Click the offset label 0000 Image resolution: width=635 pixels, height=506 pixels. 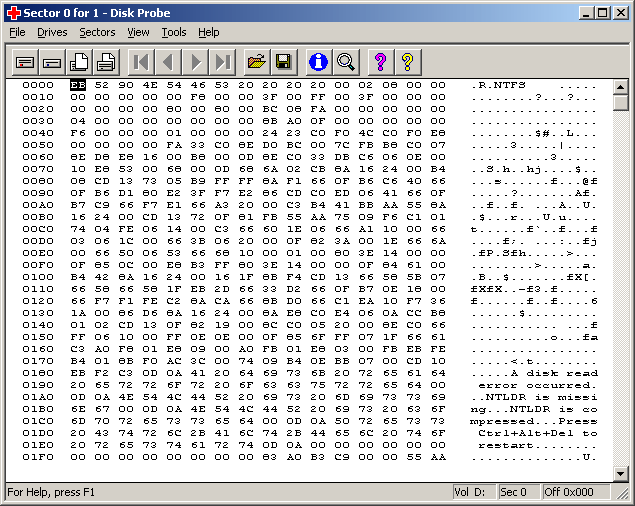click(x=38, y=85)
